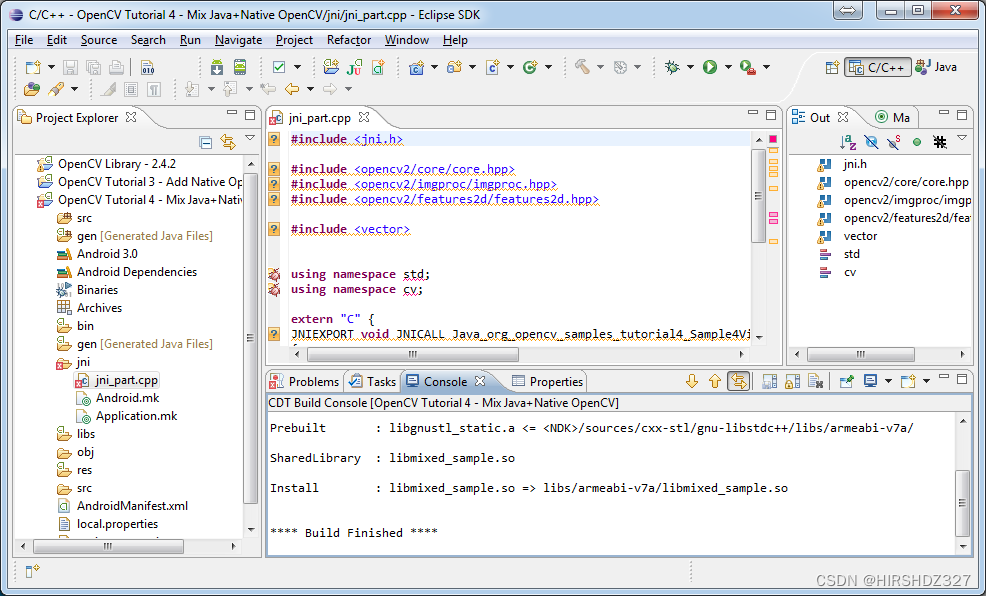The height and width of the screenshot is (596, 986).
Task: Click Display Selected Console monitor icon
Action: pos(870,381)
